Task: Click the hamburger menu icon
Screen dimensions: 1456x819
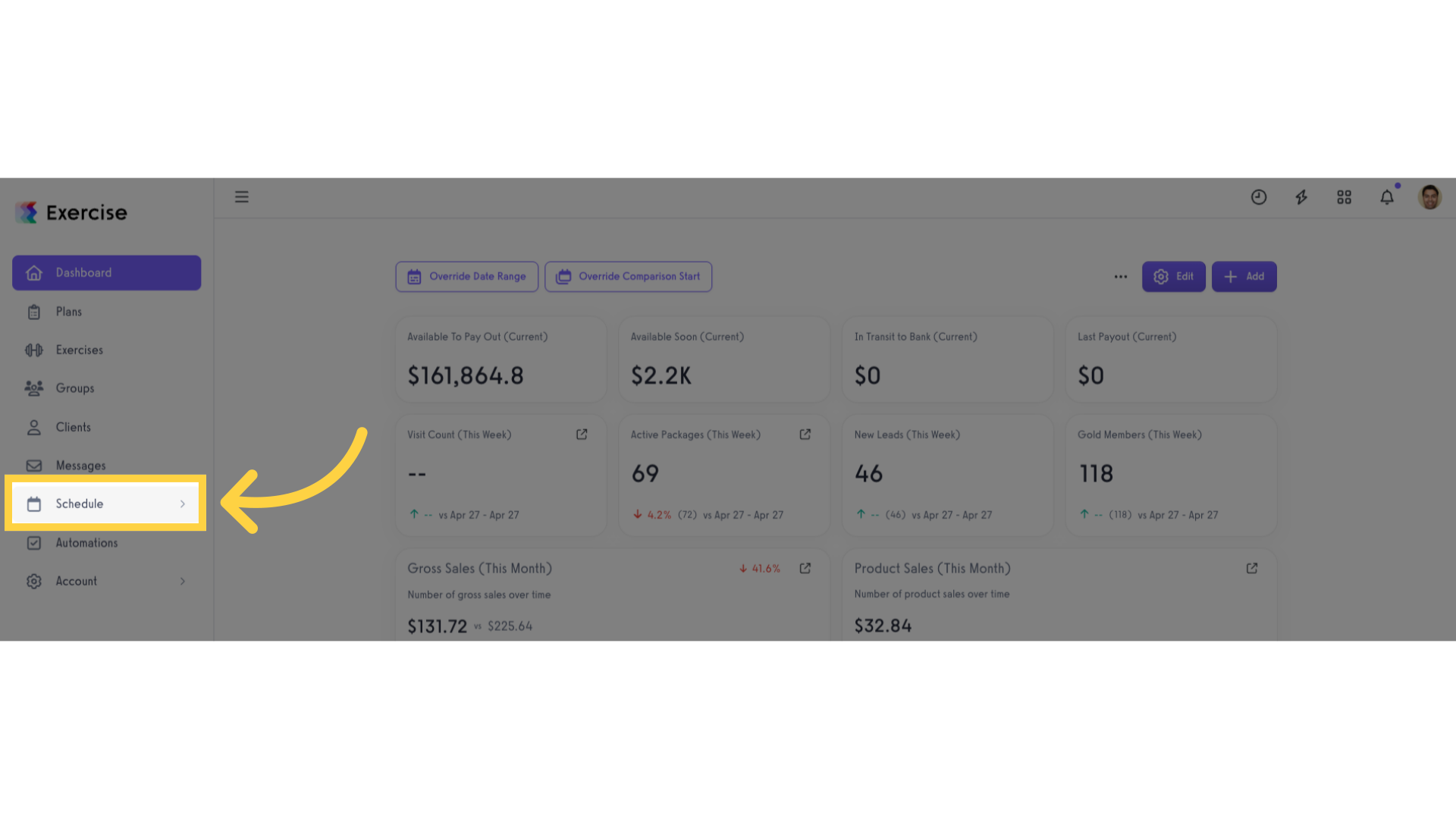Action: coord(242,197)
